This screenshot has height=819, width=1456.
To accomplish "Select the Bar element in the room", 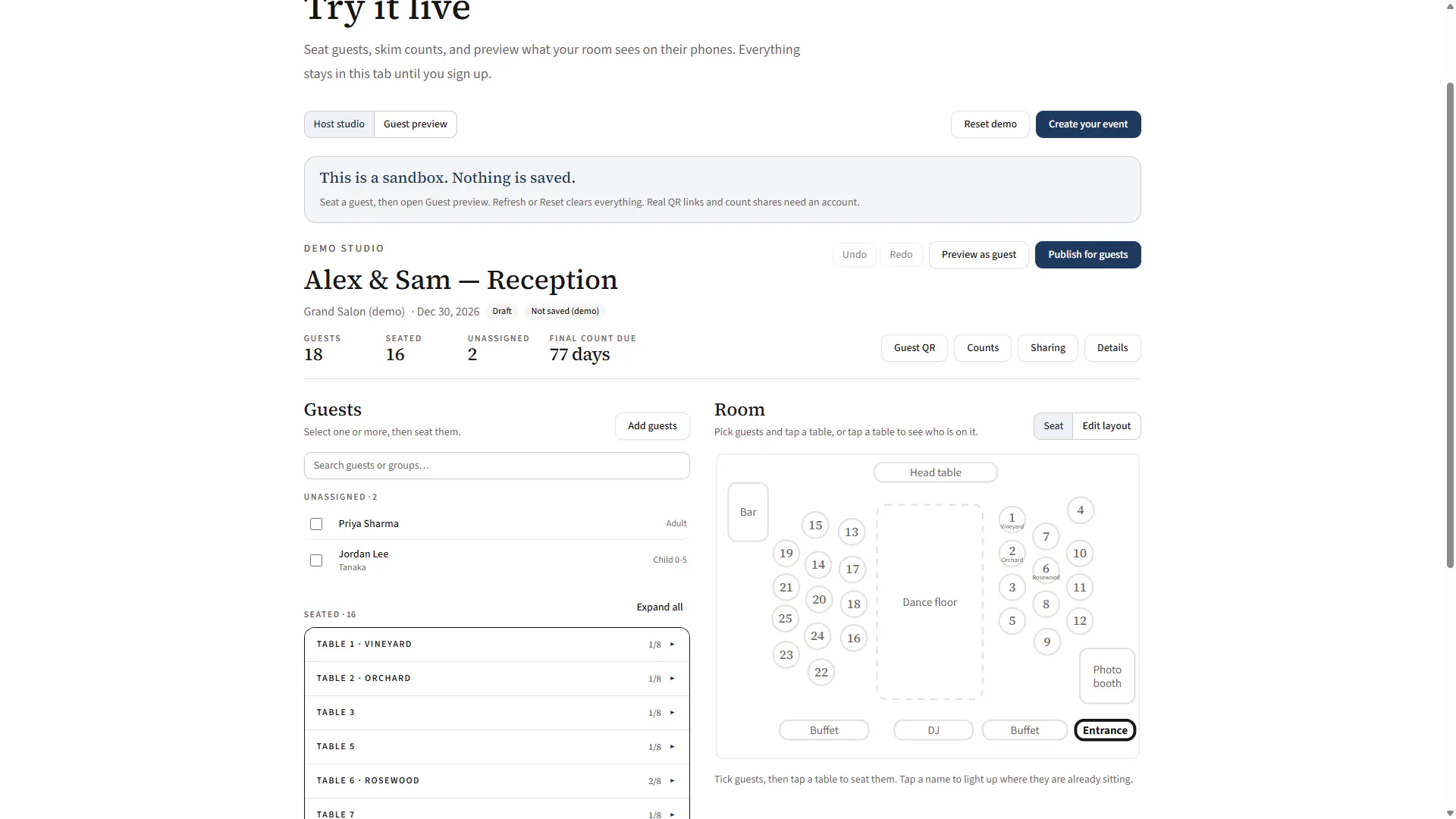I will 748,512.
